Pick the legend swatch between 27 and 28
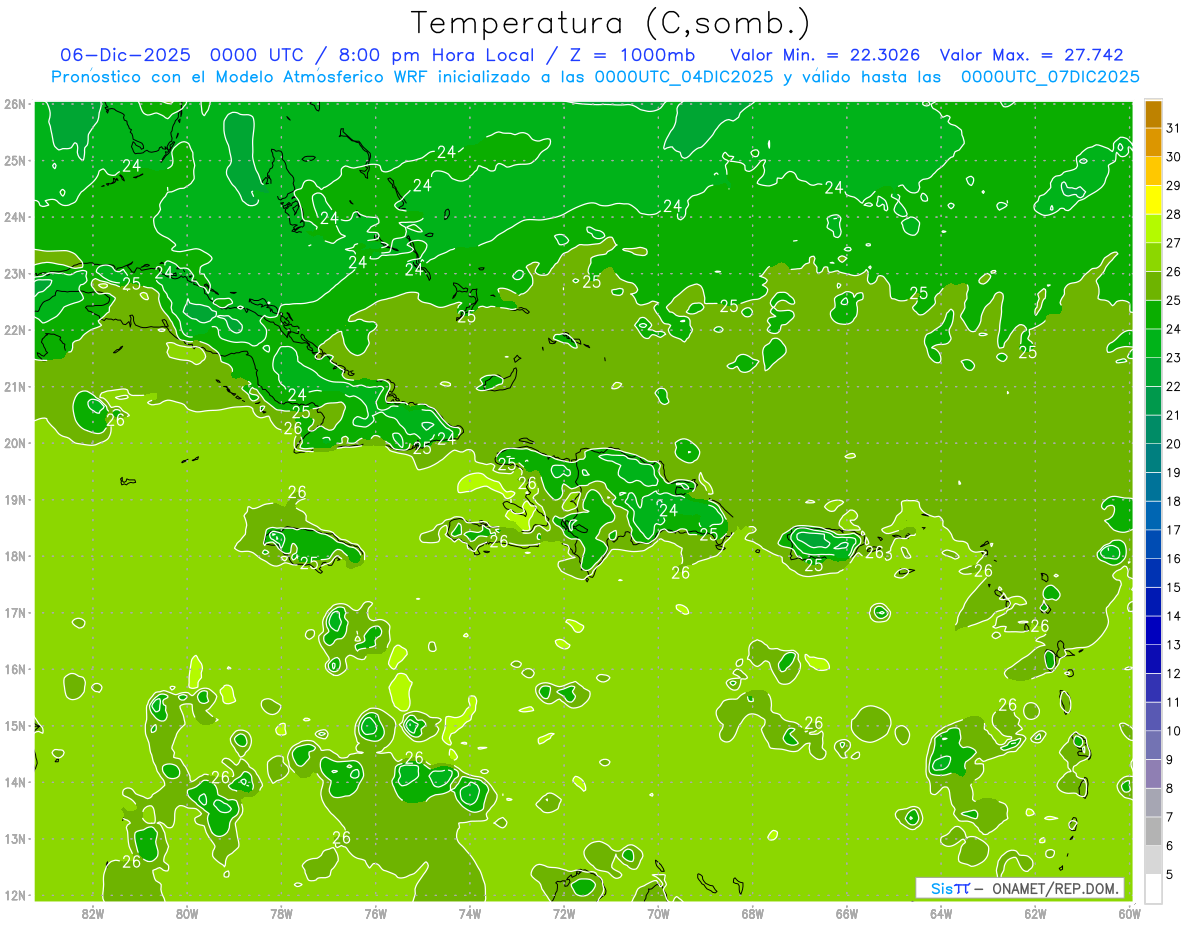Screen dimensions: 1200x927 tap(1153, 229)
